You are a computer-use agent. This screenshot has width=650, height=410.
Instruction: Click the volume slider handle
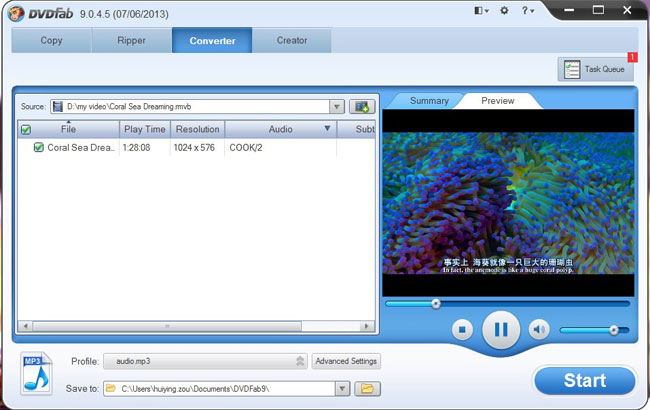tap(614, 330)
